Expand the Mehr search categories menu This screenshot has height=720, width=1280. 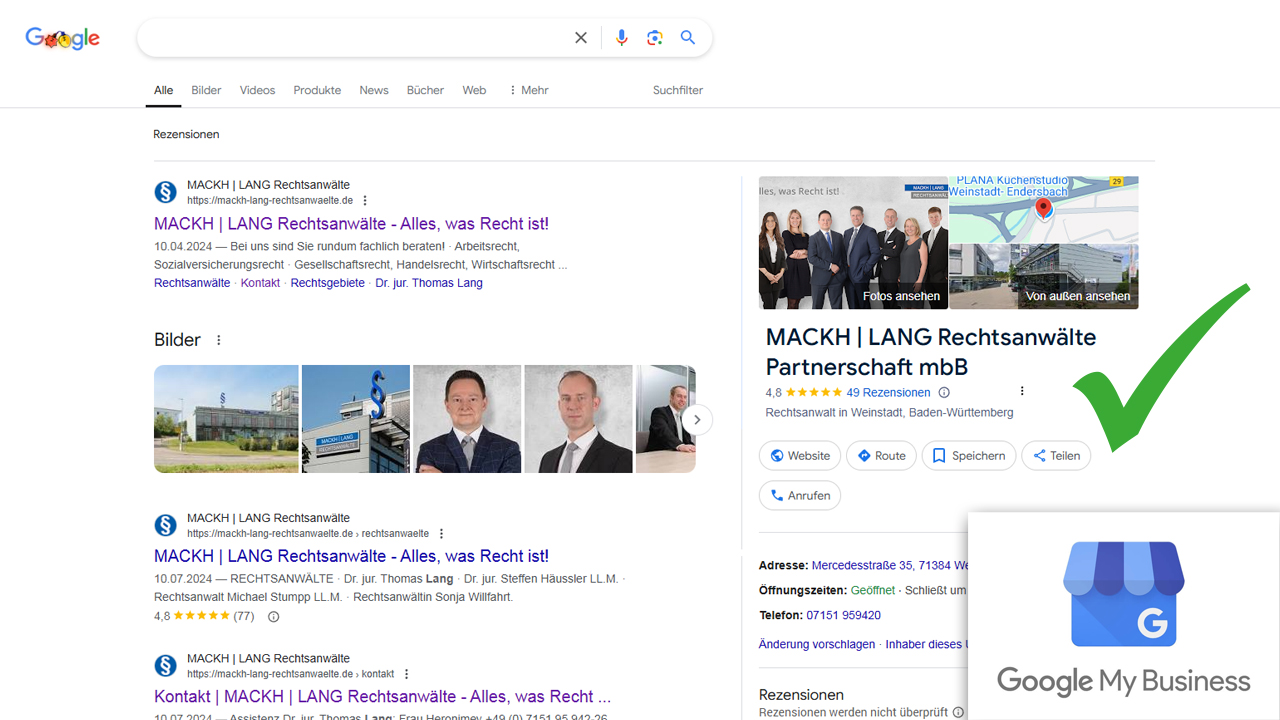click(x=528, y=90)
